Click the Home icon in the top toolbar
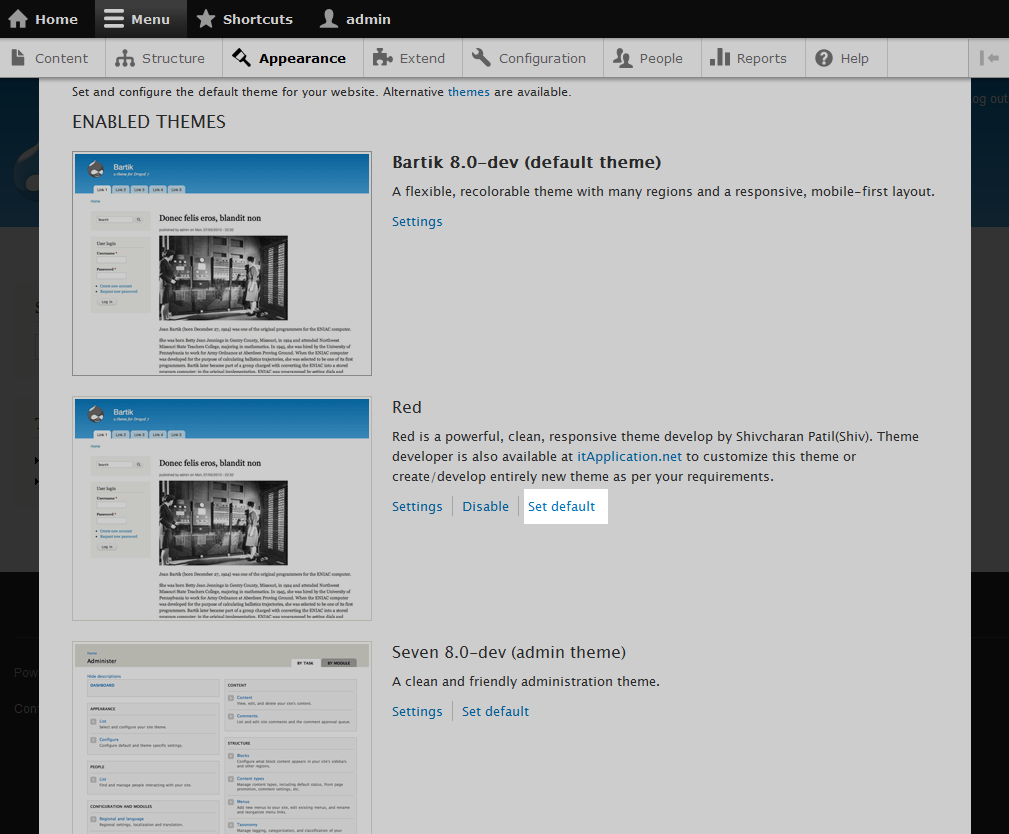This screenshot has height=834, width=1009. (x=18, y=19)
